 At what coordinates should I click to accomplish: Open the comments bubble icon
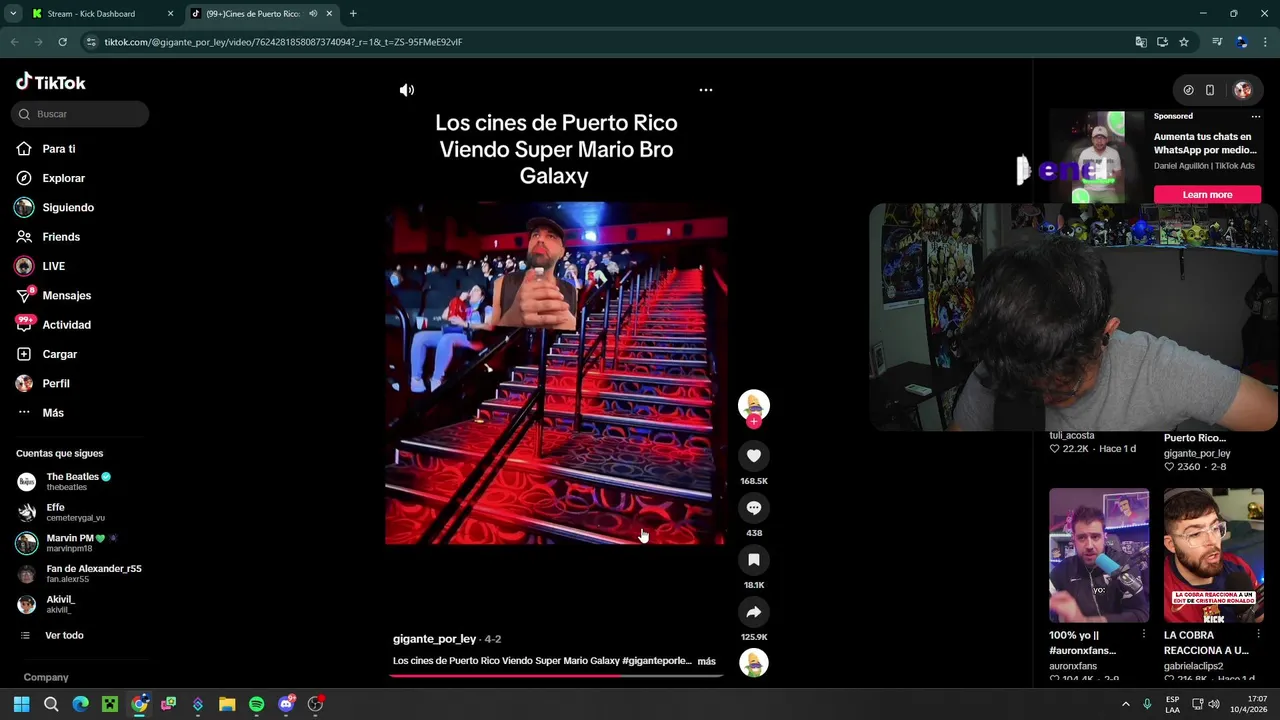[x=754, y=508]
